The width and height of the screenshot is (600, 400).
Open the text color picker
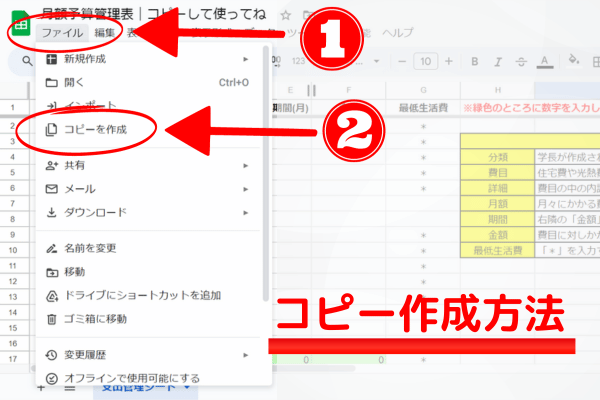(x=545, y=62)
